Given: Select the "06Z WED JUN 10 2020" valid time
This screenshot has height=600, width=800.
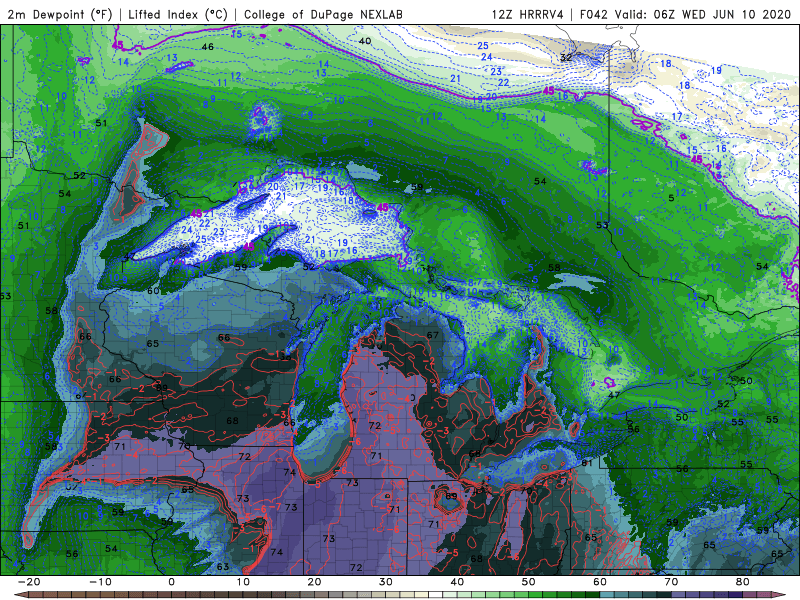Looking at the screenshot, I should tap(722, 14).
